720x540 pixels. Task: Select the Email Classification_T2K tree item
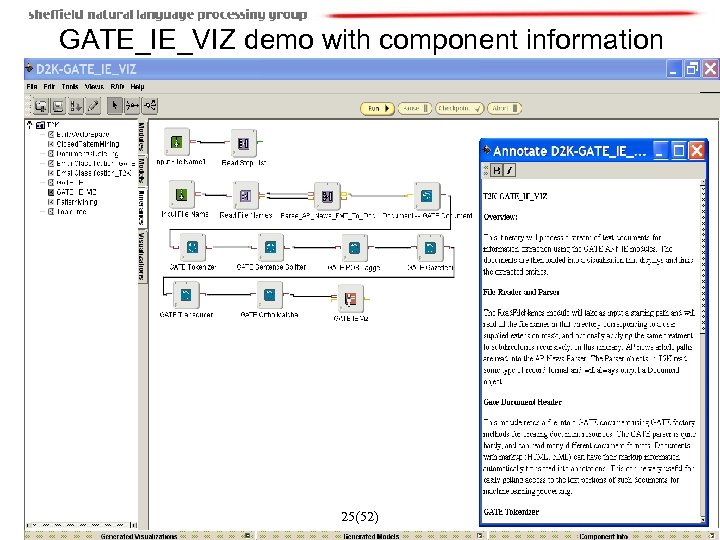tap(94, 173)
